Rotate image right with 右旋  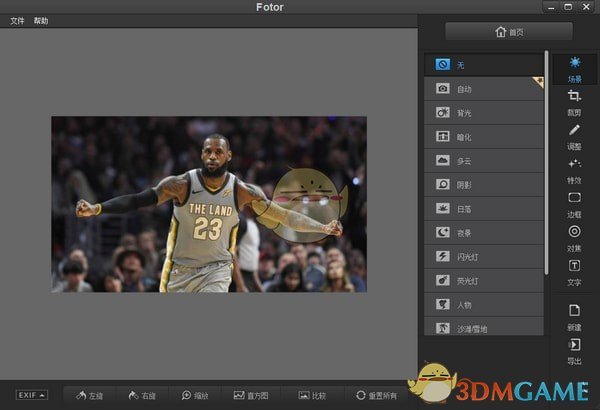tap(142, 395)
